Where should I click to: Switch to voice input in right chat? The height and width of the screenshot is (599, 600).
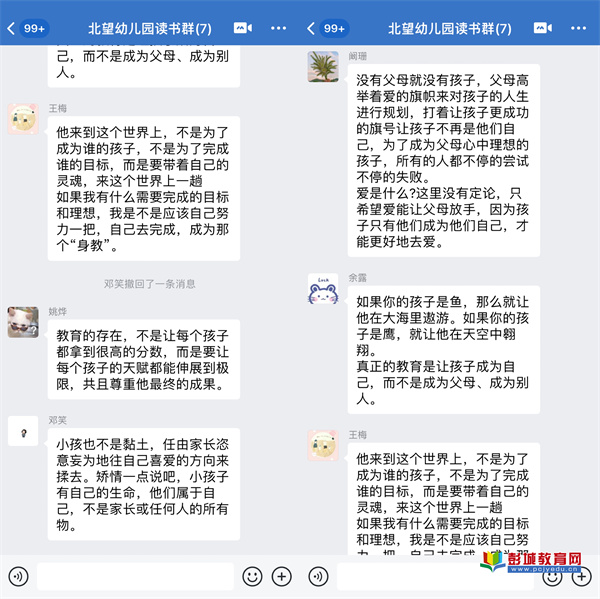click(318, 576)
